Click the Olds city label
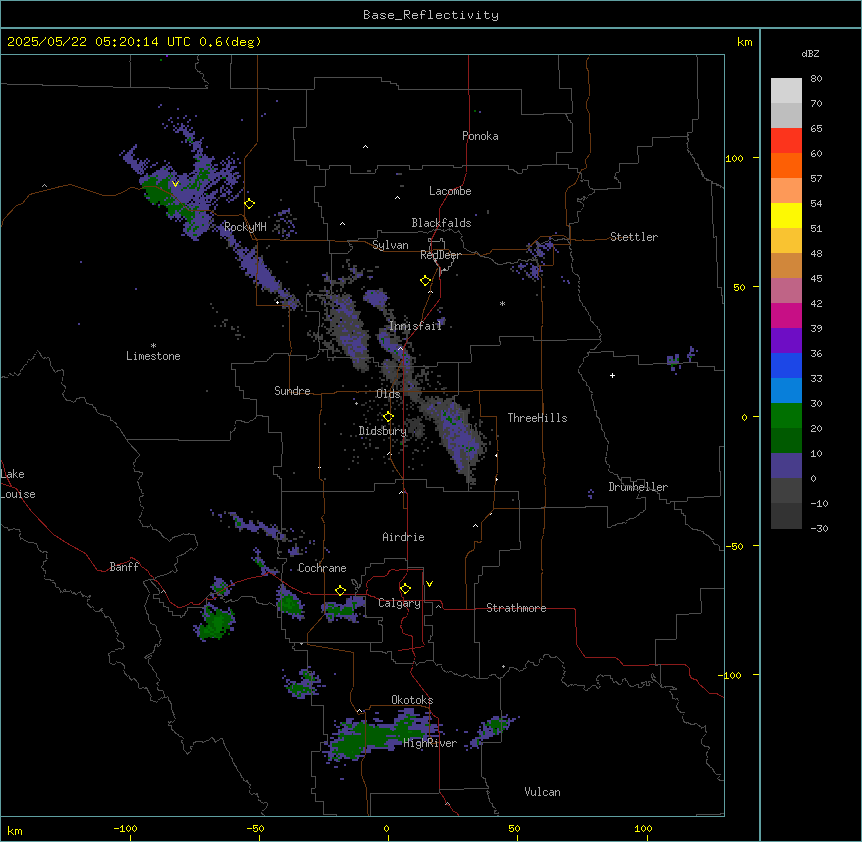This screenshot has width=862, height=842. click(x=388, y=394)
